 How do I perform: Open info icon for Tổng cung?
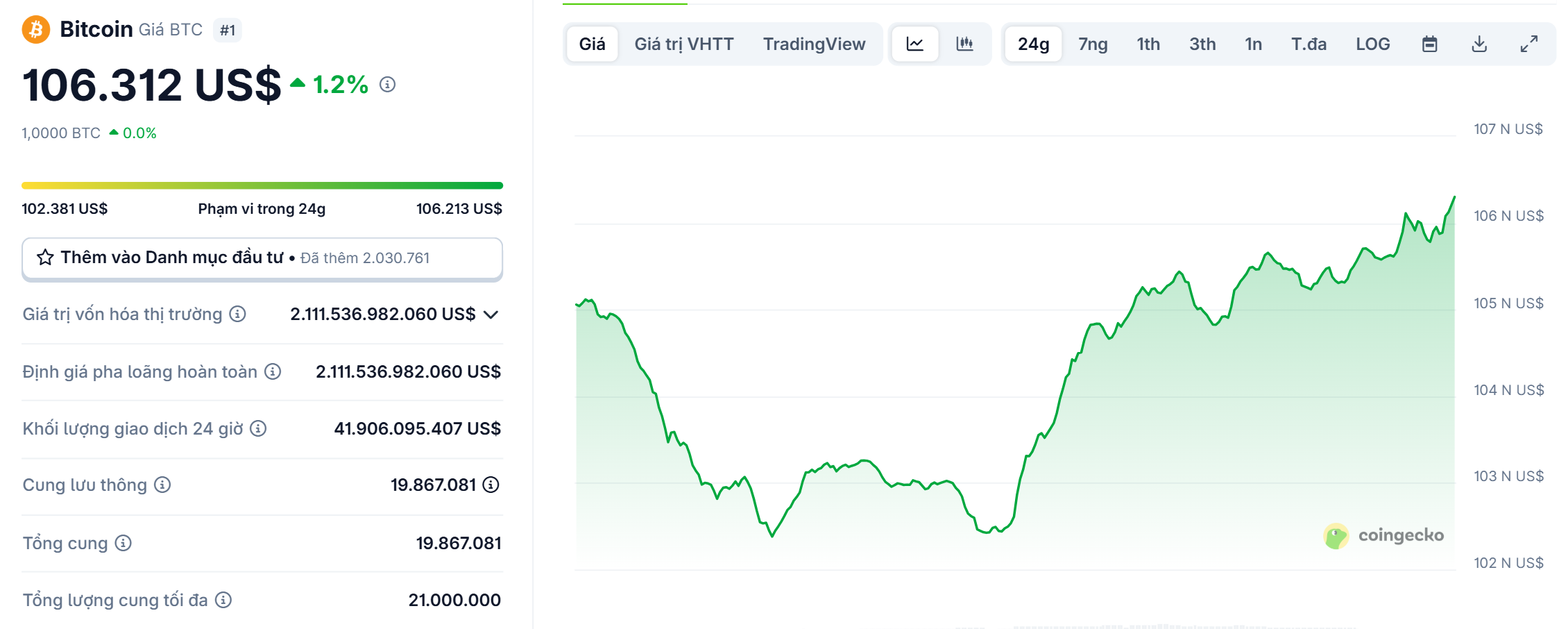(x=123, y=543)
